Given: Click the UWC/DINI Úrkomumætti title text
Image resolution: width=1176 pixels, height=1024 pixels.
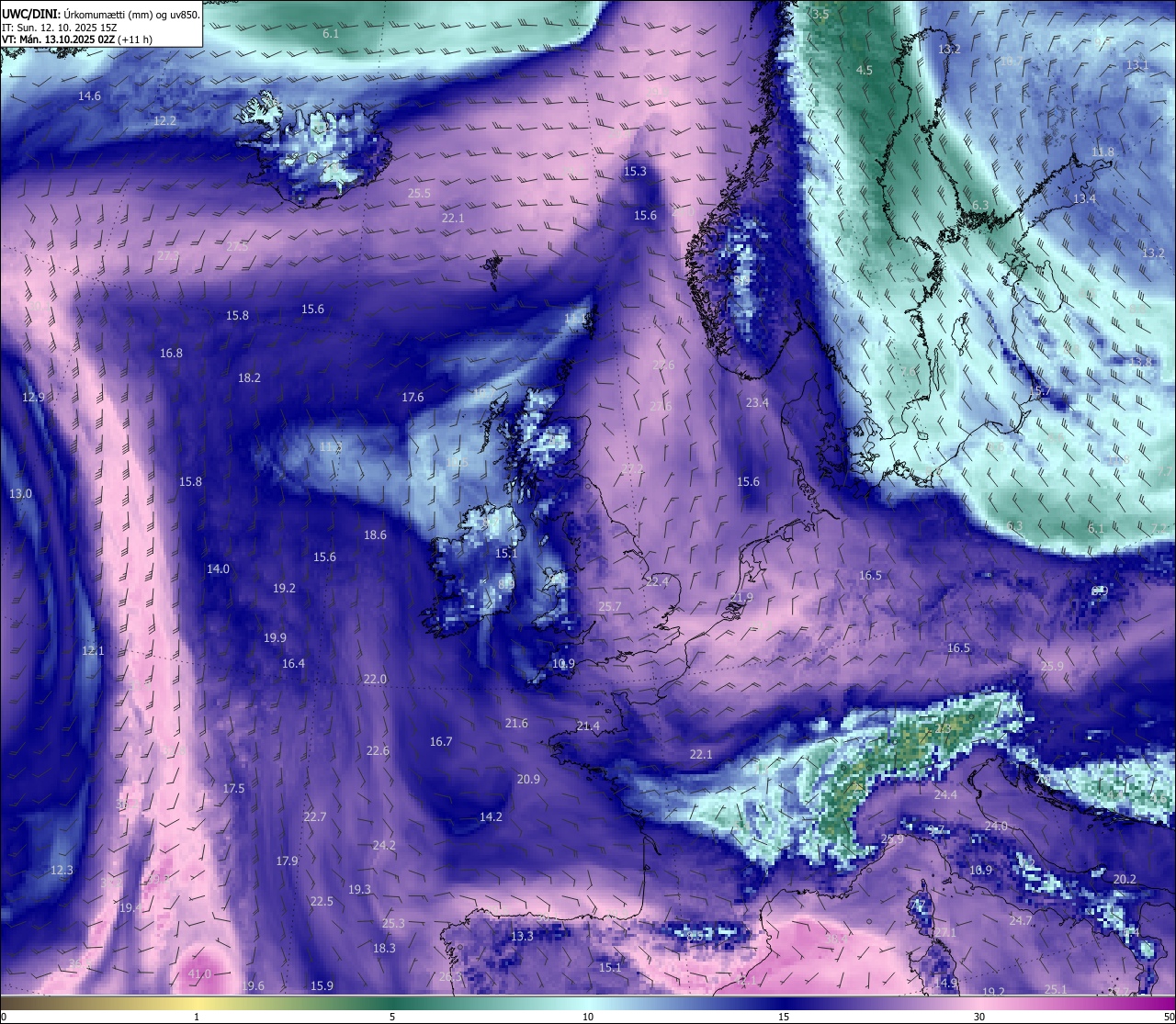Looking at the screenshot, I should (x=101, y=14).
